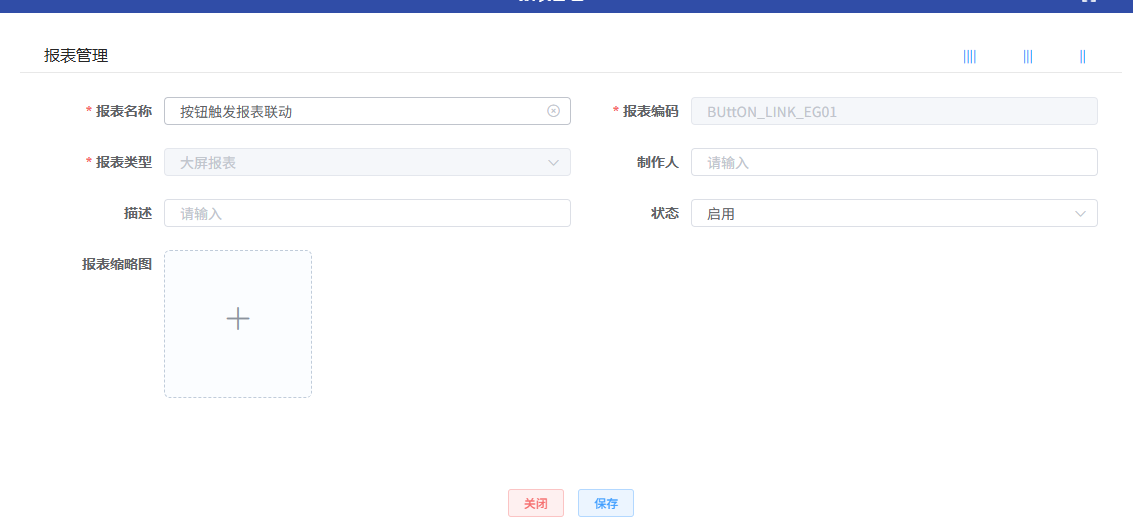Expand the 状态 dropdown arrow

click(1080, 214)
